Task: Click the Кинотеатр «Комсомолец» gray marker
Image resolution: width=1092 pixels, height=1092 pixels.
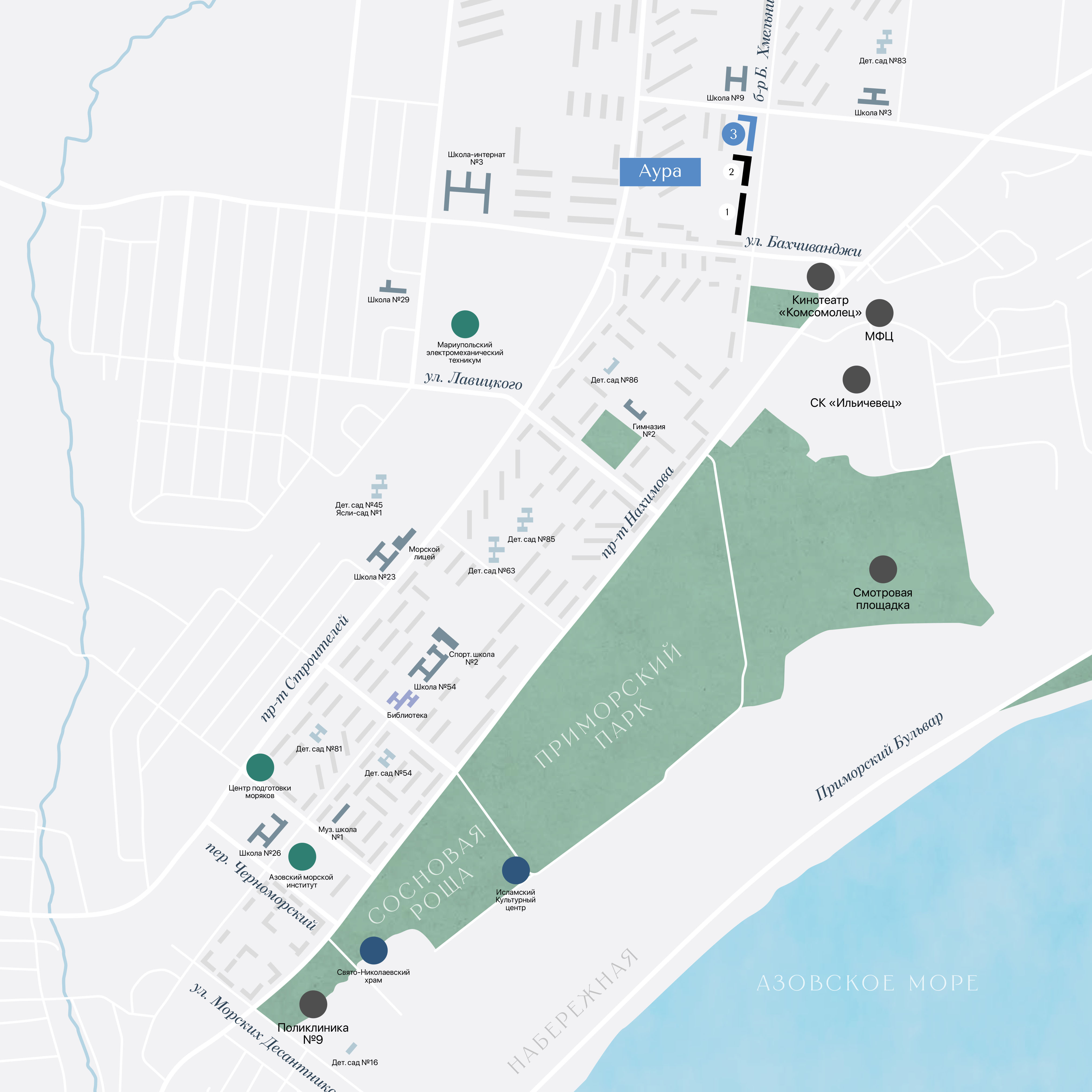Action: point(820,276)
